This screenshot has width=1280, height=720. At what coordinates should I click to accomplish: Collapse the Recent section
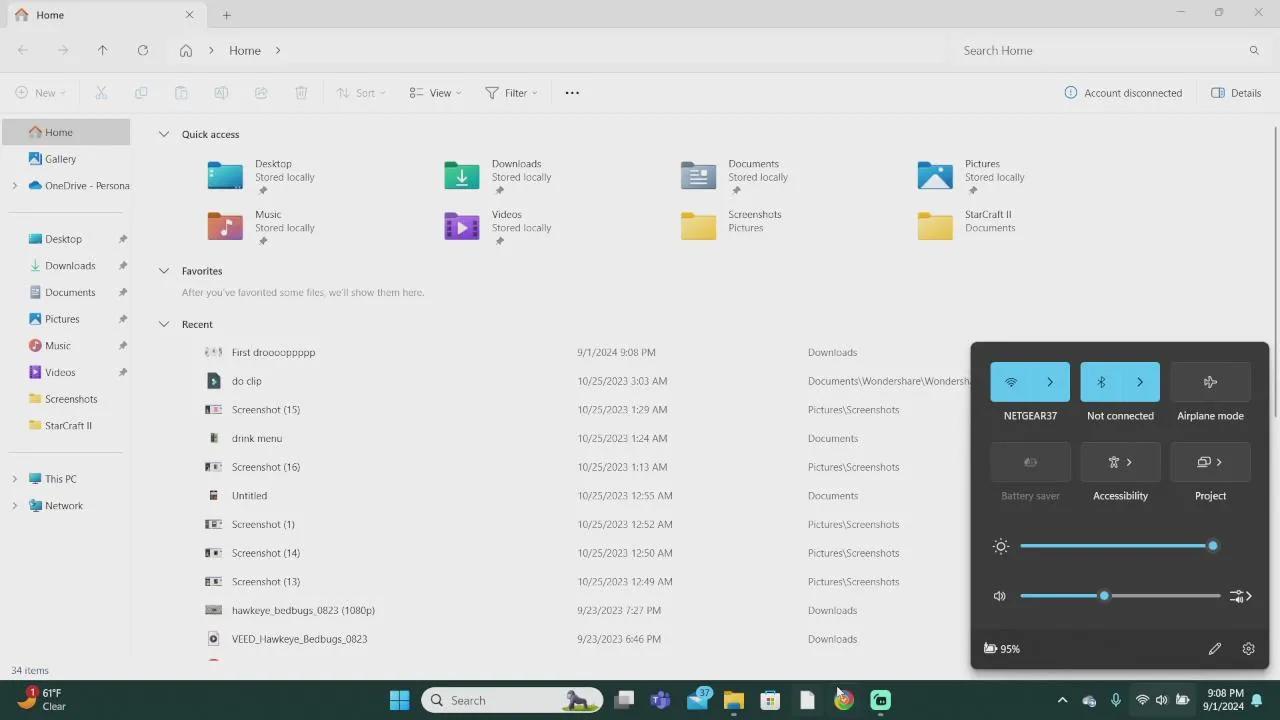coord(164,324)
